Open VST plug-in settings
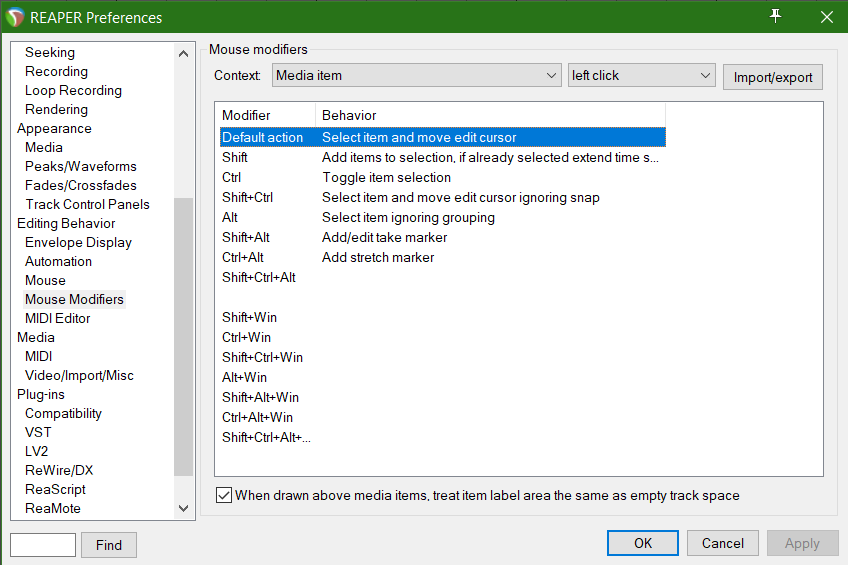848x565 pixels. coord(38,432)
